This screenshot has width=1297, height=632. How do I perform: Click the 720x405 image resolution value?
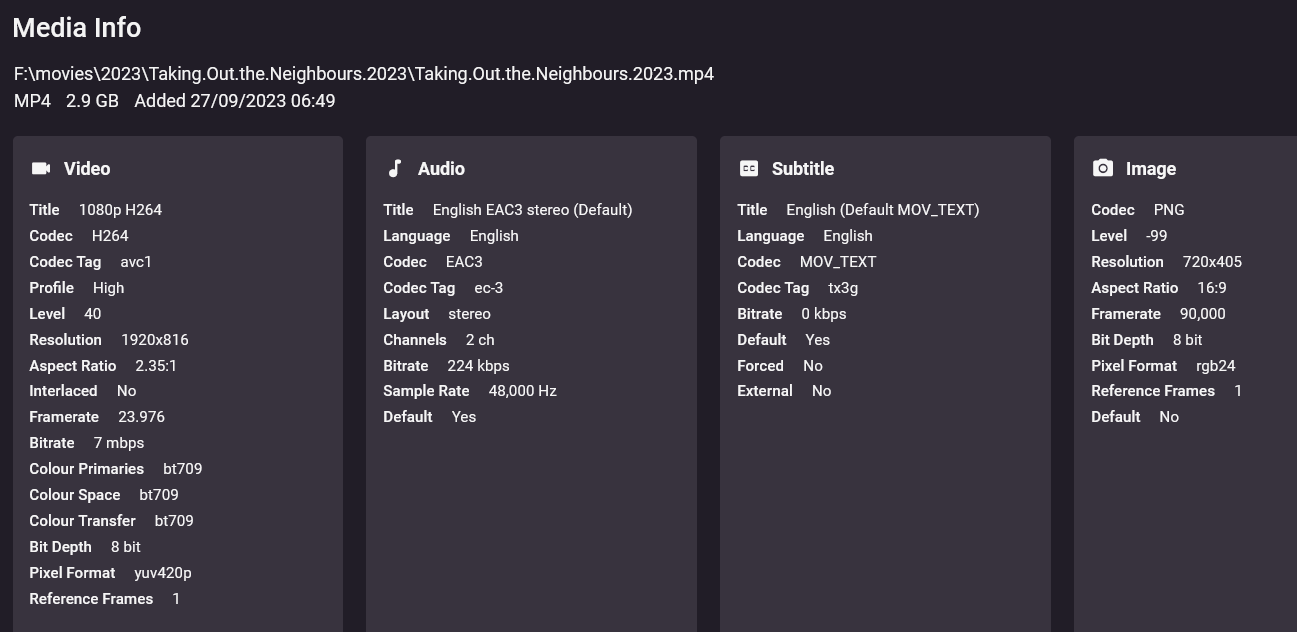tap(1212, 262)
